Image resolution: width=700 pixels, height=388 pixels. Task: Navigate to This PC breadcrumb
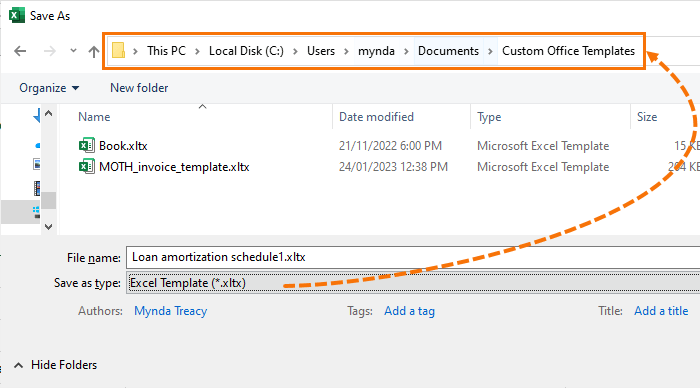coord(166,51)
